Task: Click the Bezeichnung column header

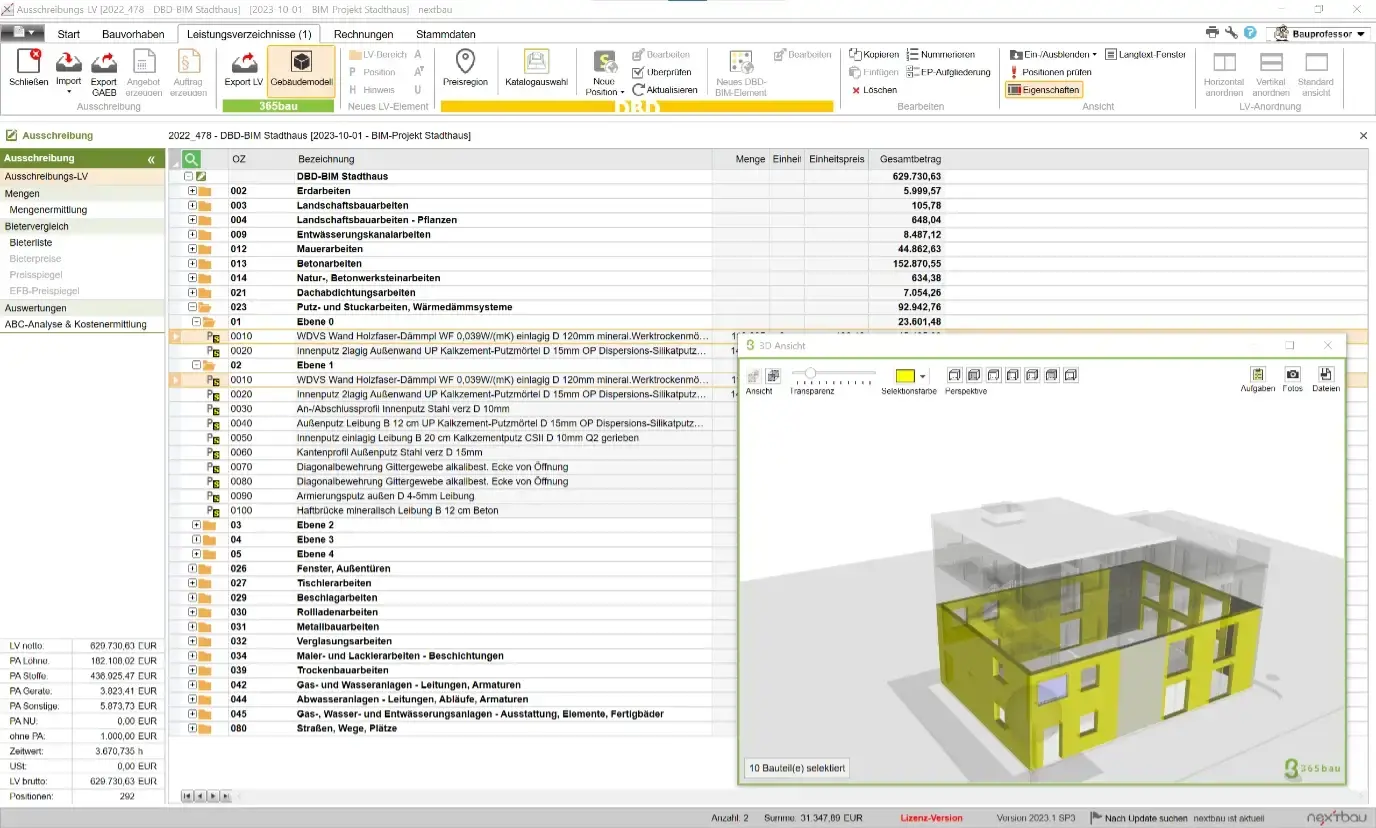Action: pyautogui.click(x=326, y=159)
